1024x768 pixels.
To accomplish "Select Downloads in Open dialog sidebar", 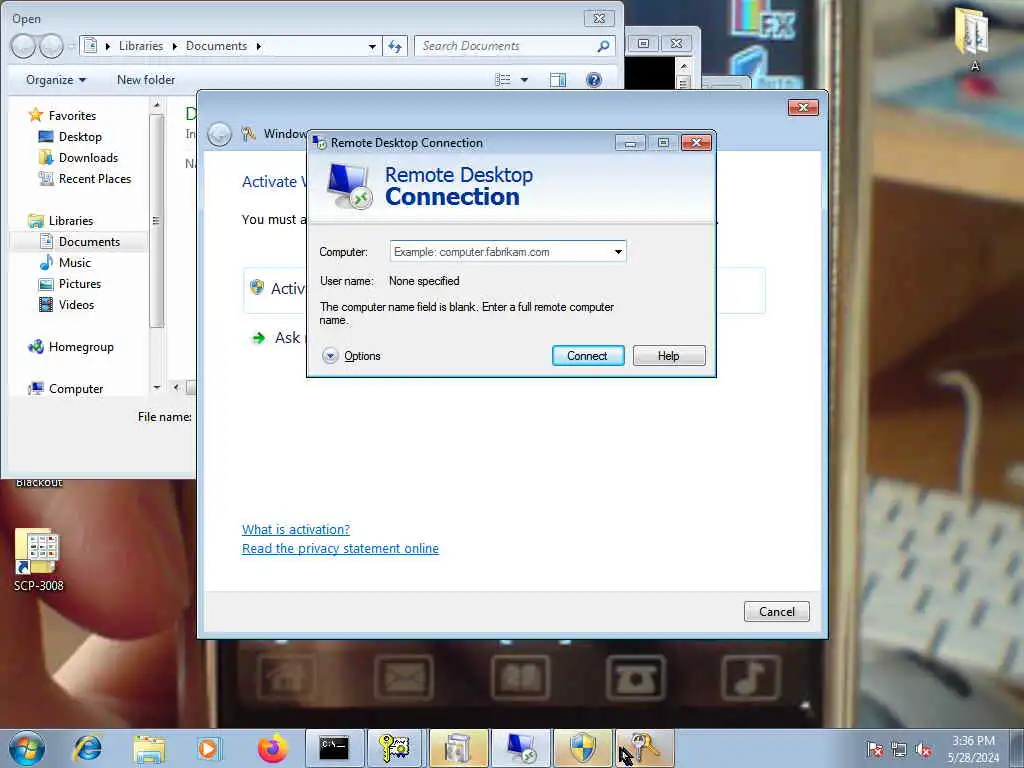I will pos(78,157).
